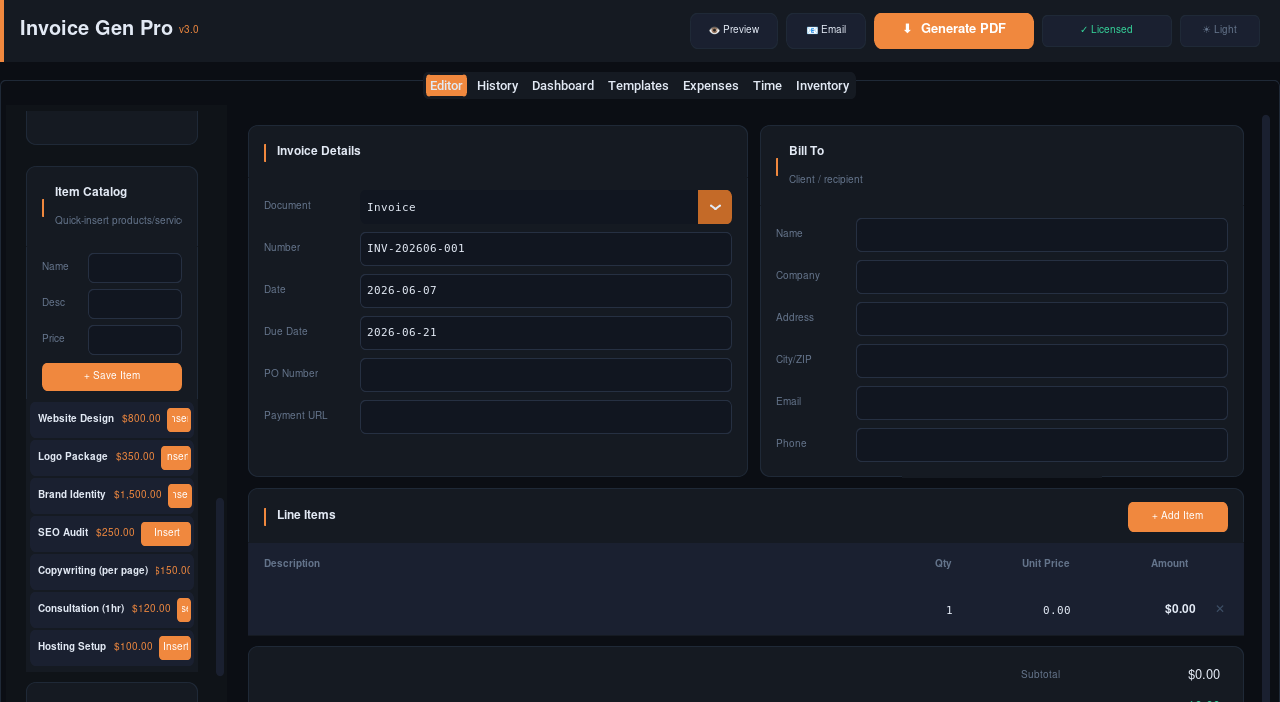
Task: Click the Unit Price column header
Action: coord(1045,564)
